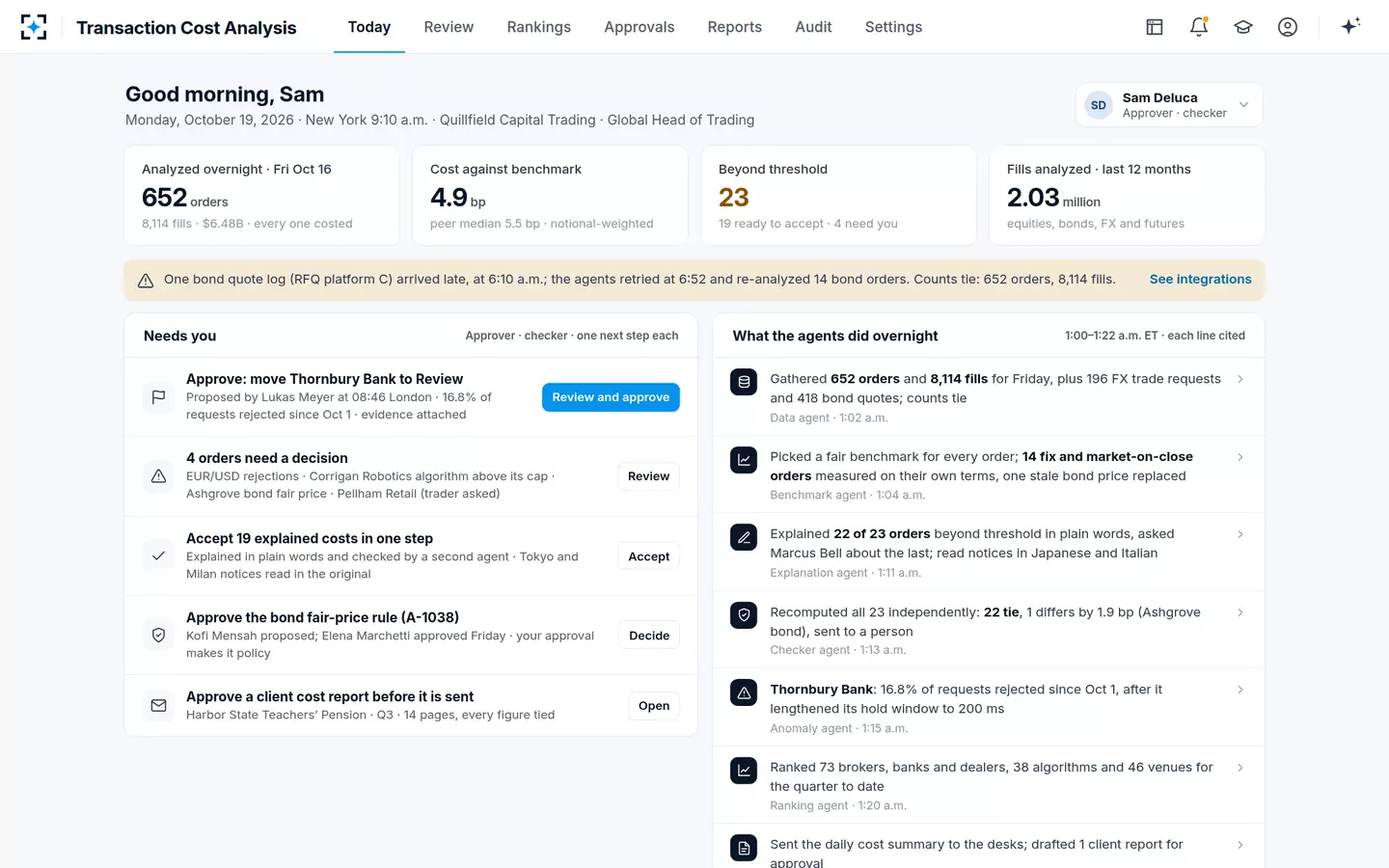The image size is (1389, 868).
Task: Open the user account icon
Action: pyautogui.click(x=1288, y=27)
